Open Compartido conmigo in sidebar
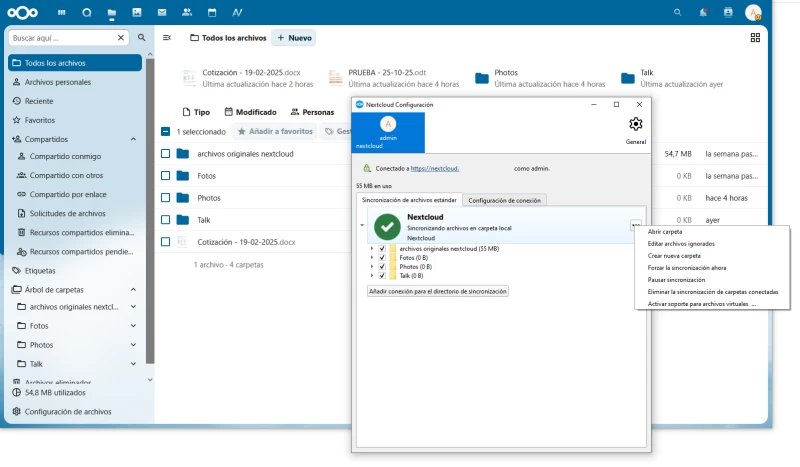This screenshot has width=800, height=467. coord(65,156)
